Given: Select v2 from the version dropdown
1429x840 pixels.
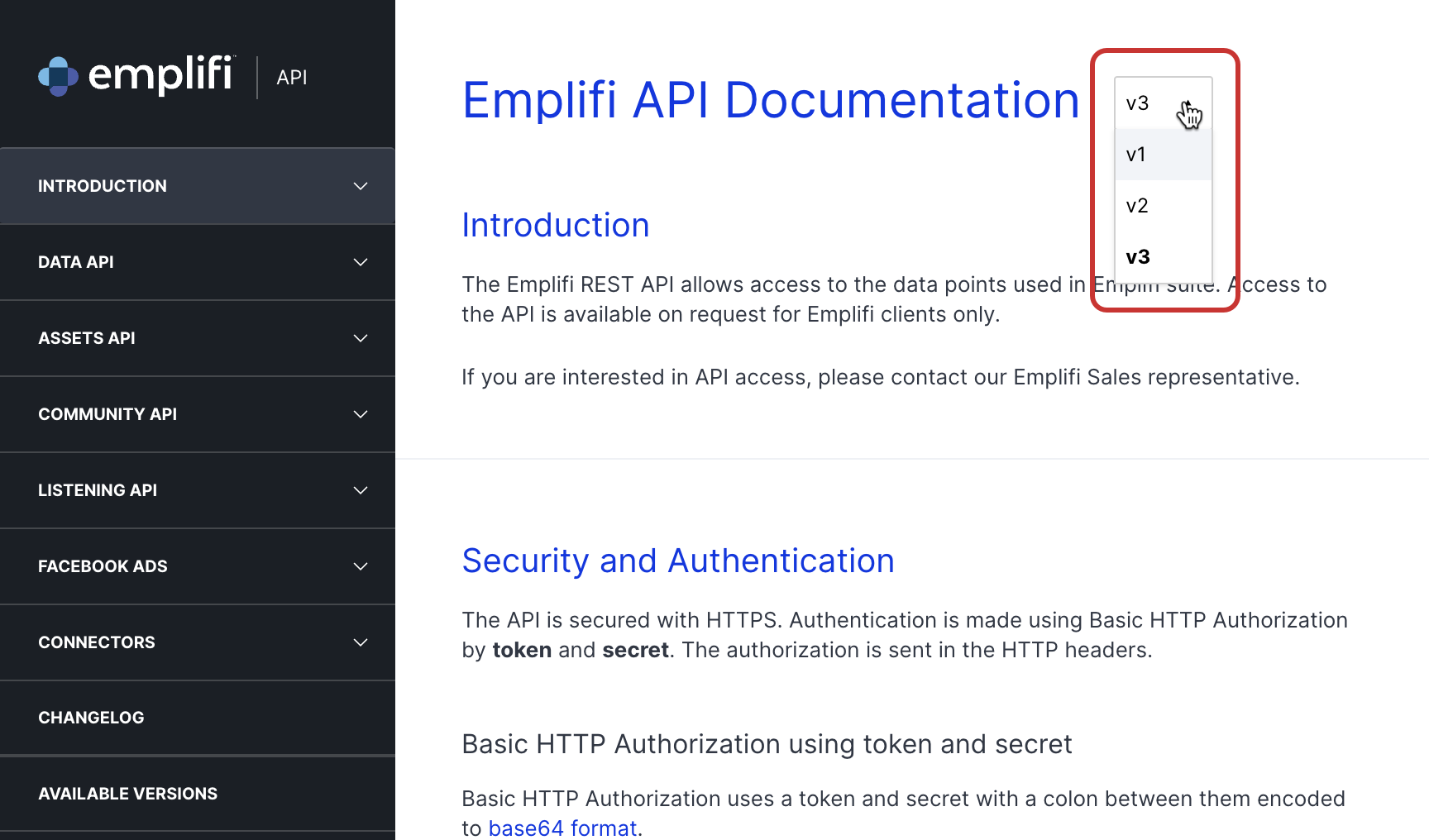Looking at the screenshot, I should (x=1136, y=205).
